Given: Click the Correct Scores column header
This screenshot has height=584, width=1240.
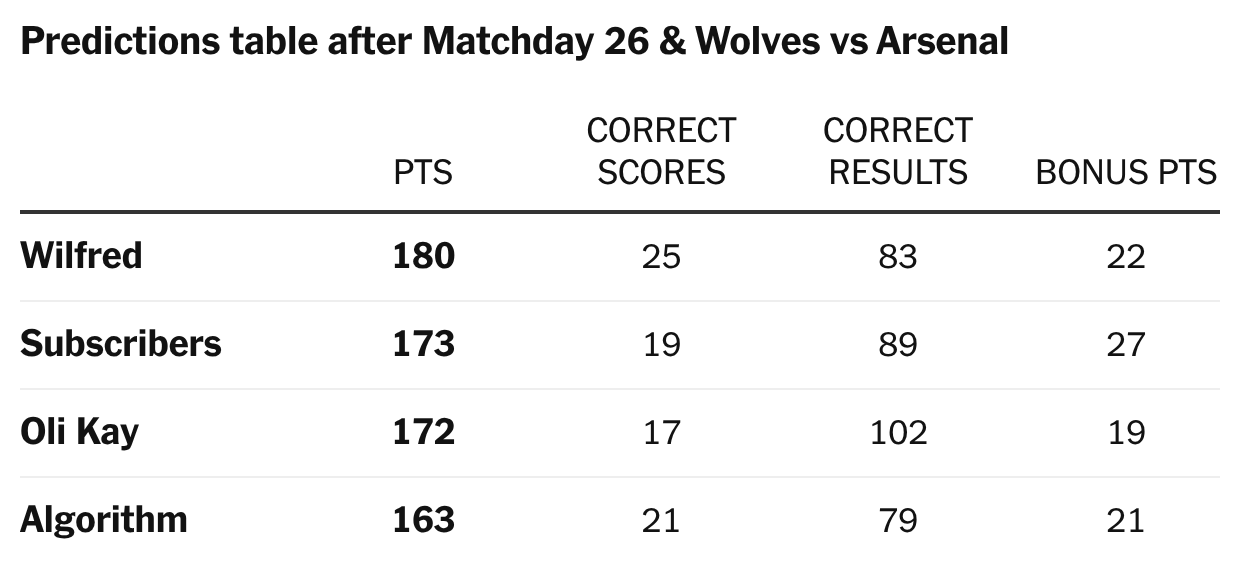Looking at the screenshot, I should click(x=661, y=151).
